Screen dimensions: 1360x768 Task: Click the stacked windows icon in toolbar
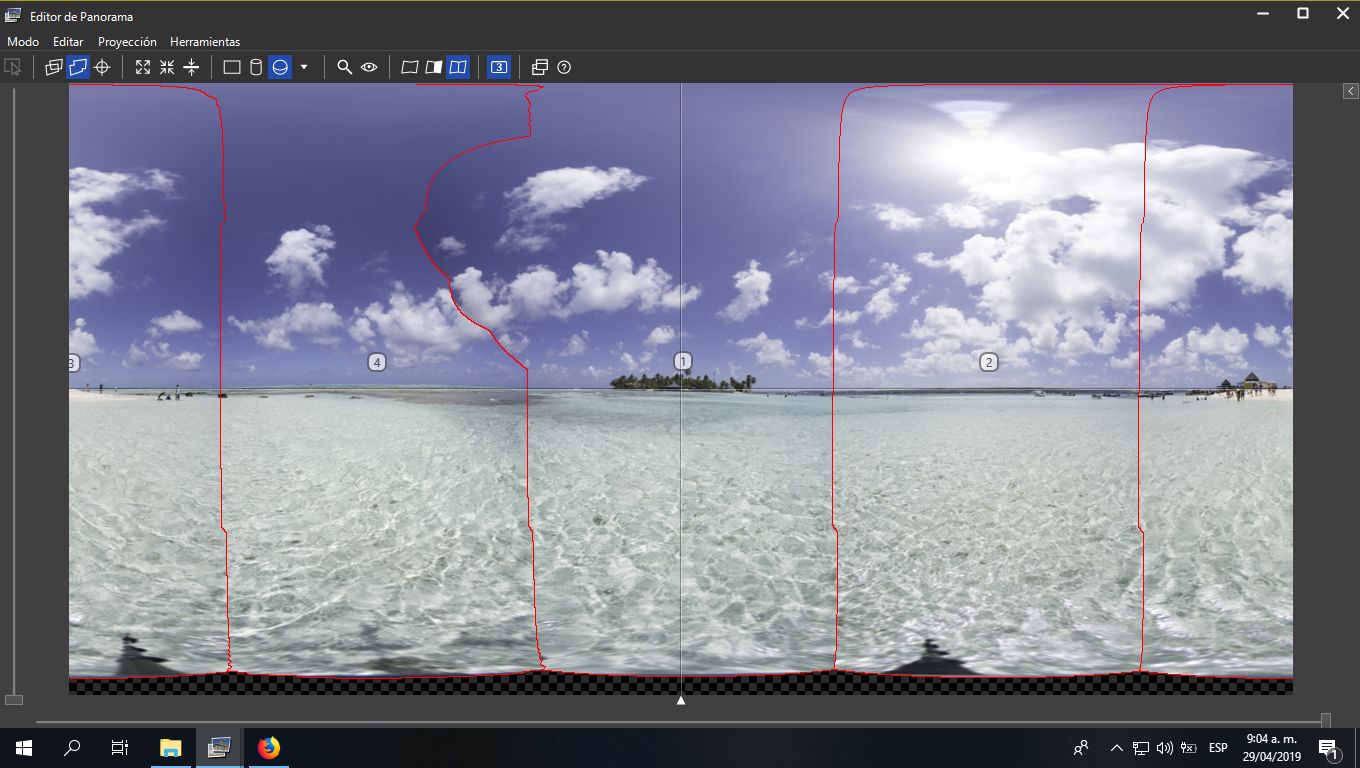pos(540,67)
